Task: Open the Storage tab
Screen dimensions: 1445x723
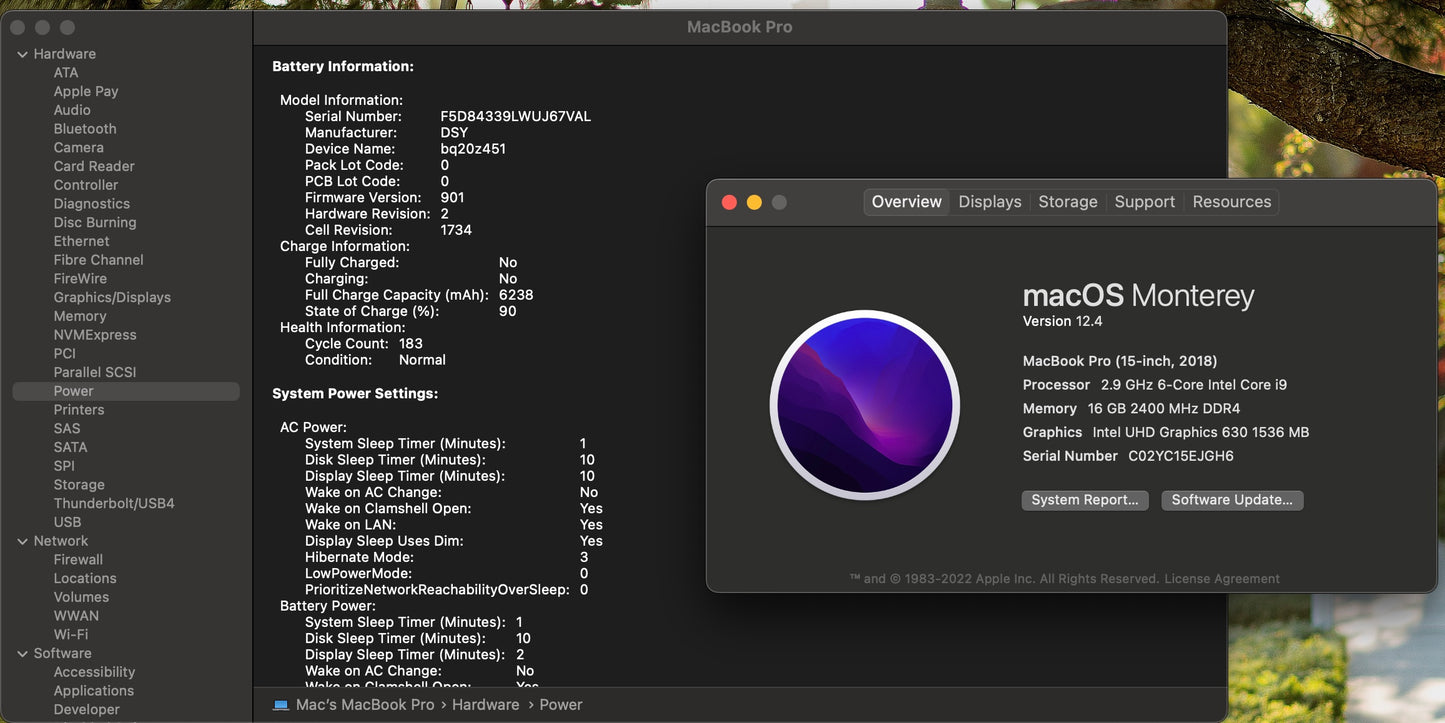Action: click(1067, 202)
